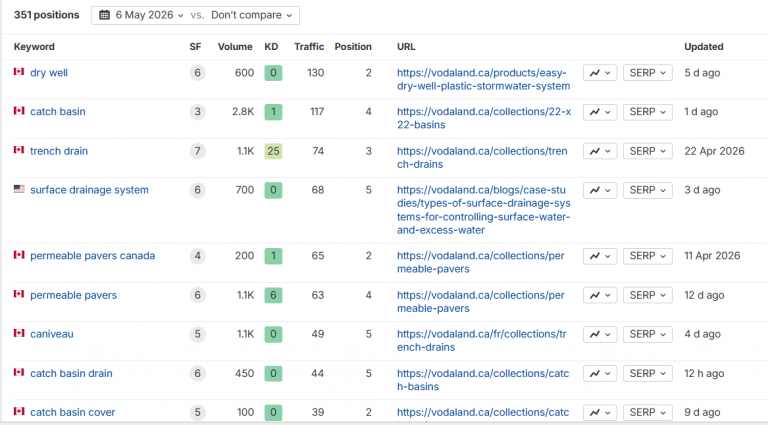The height and width of the screenshot is (425, 768).
Task: Expand the SERP dropdown for catch basin
Action: click(x=648, y=112)
